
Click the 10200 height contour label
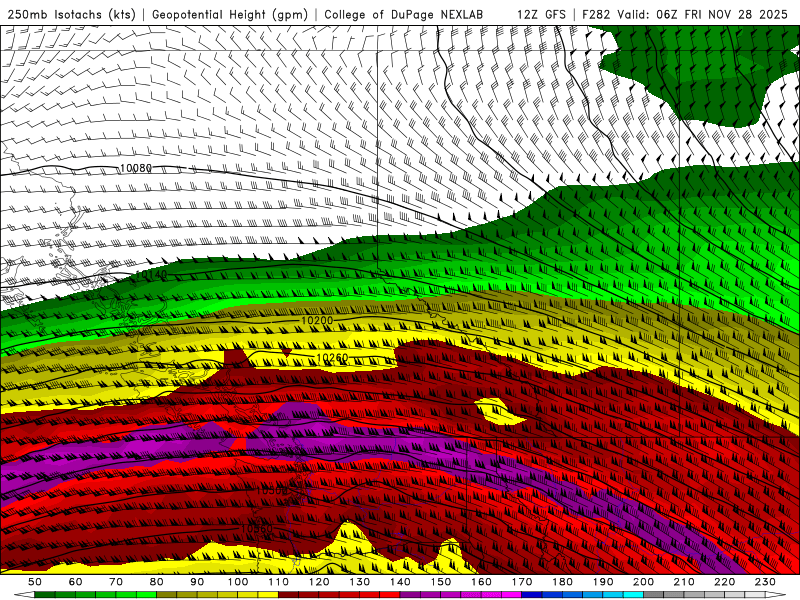pos(317,320)
